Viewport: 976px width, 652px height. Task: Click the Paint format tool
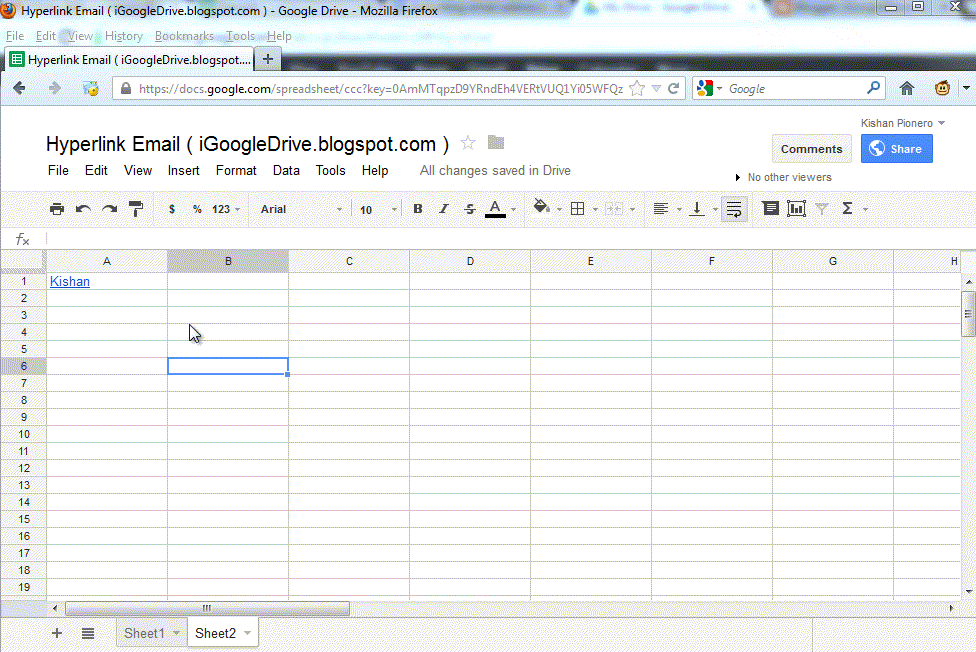(134, 209)
